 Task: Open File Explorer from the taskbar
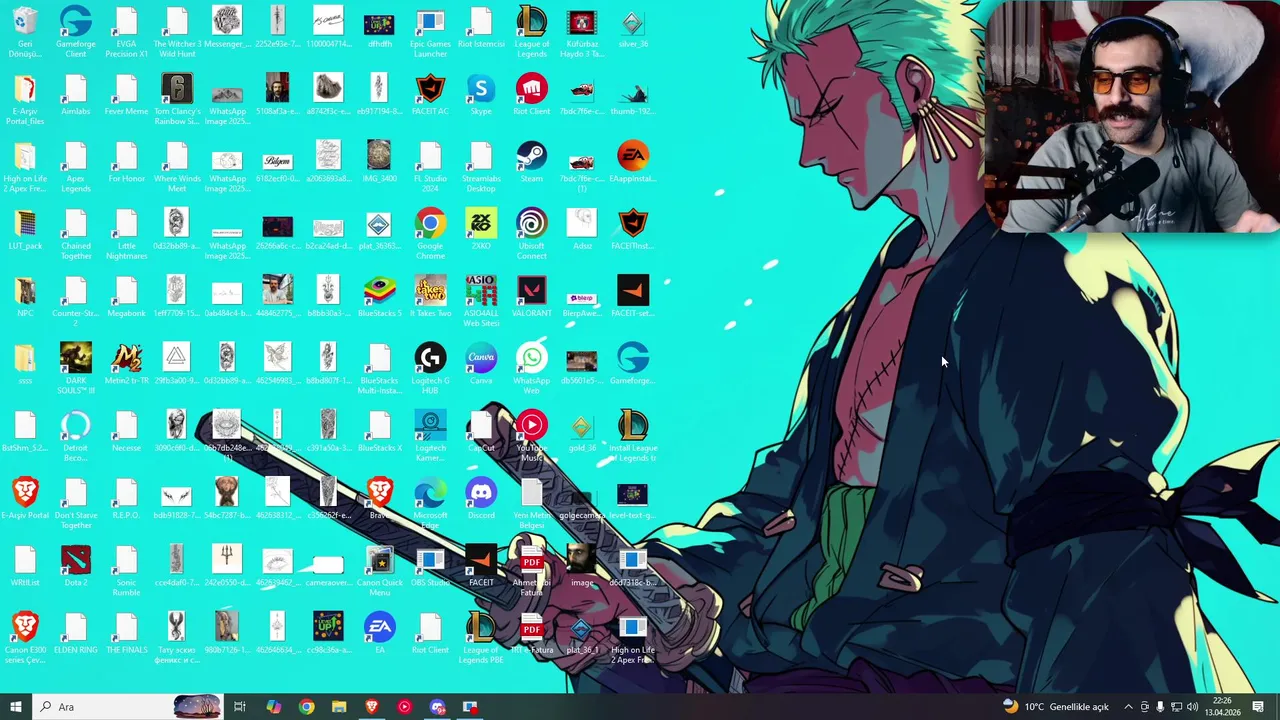(339, 707)
